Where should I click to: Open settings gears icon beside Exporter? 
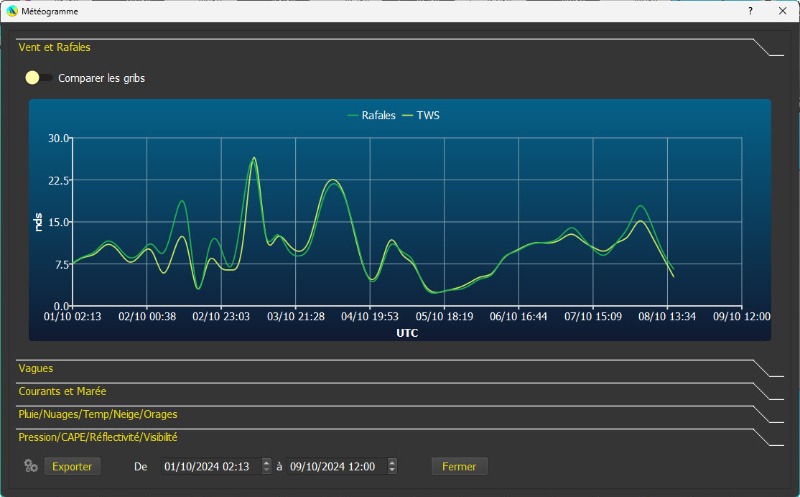(31, 466)
